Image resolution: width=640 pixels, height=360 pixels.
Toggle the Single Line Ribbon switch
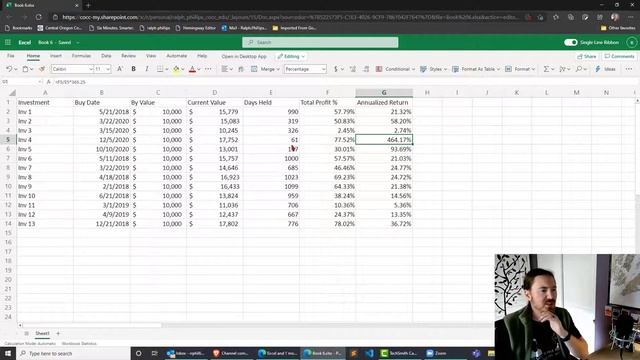(571, 42)
